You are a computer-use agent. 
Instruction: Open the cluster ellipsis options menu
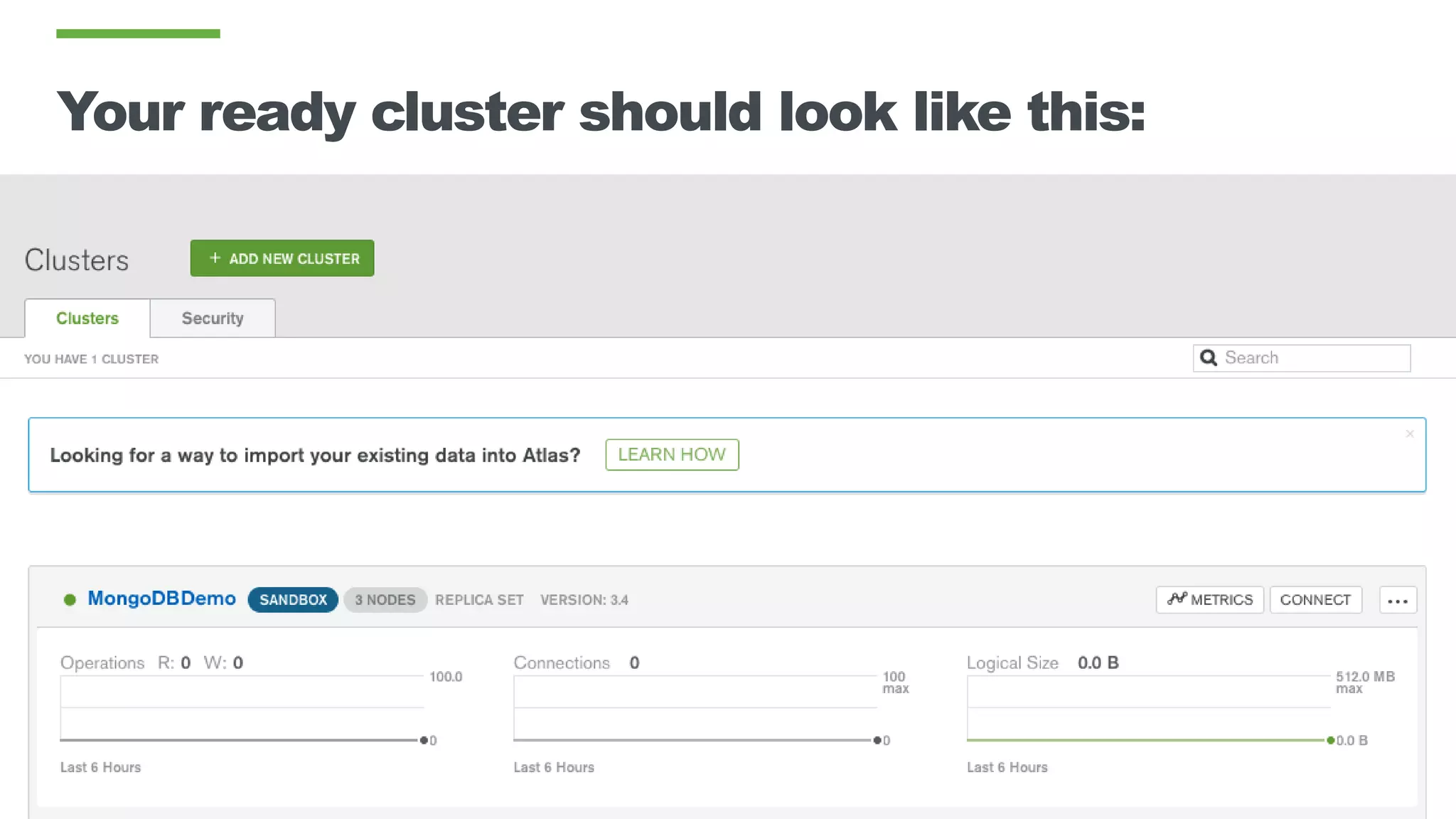pyautogui.click(x=1398, y=600)
